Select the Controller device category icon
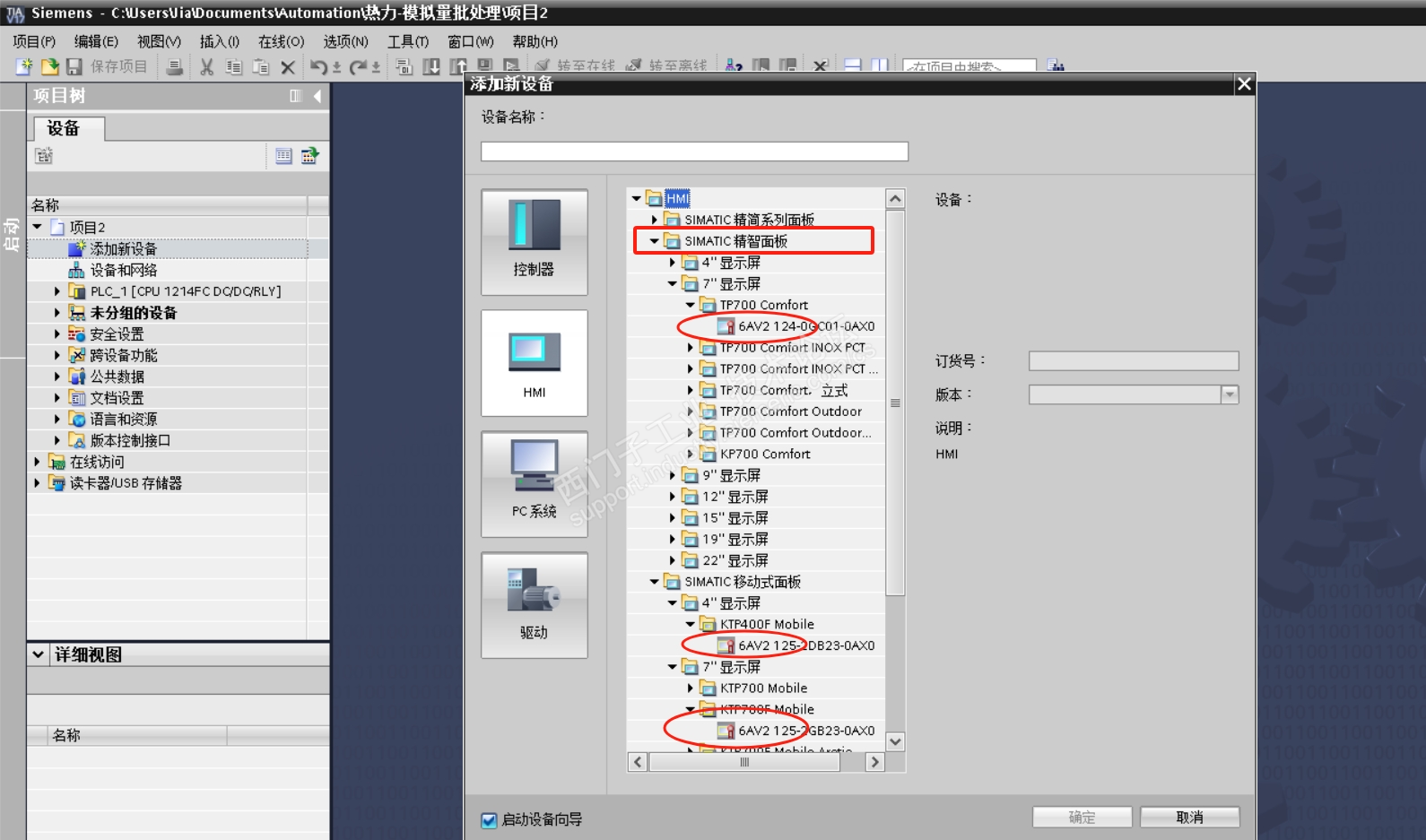 (535, 242)
